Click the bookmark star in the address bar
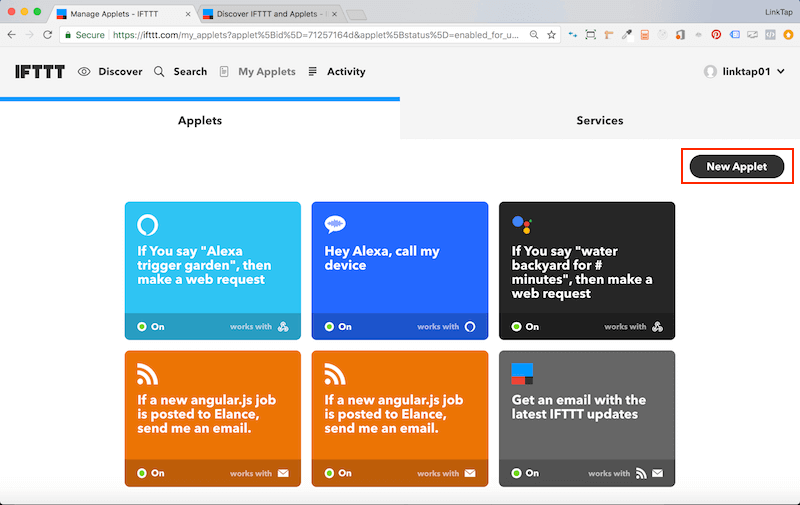800x505 pixels. (x=552, y=35)
